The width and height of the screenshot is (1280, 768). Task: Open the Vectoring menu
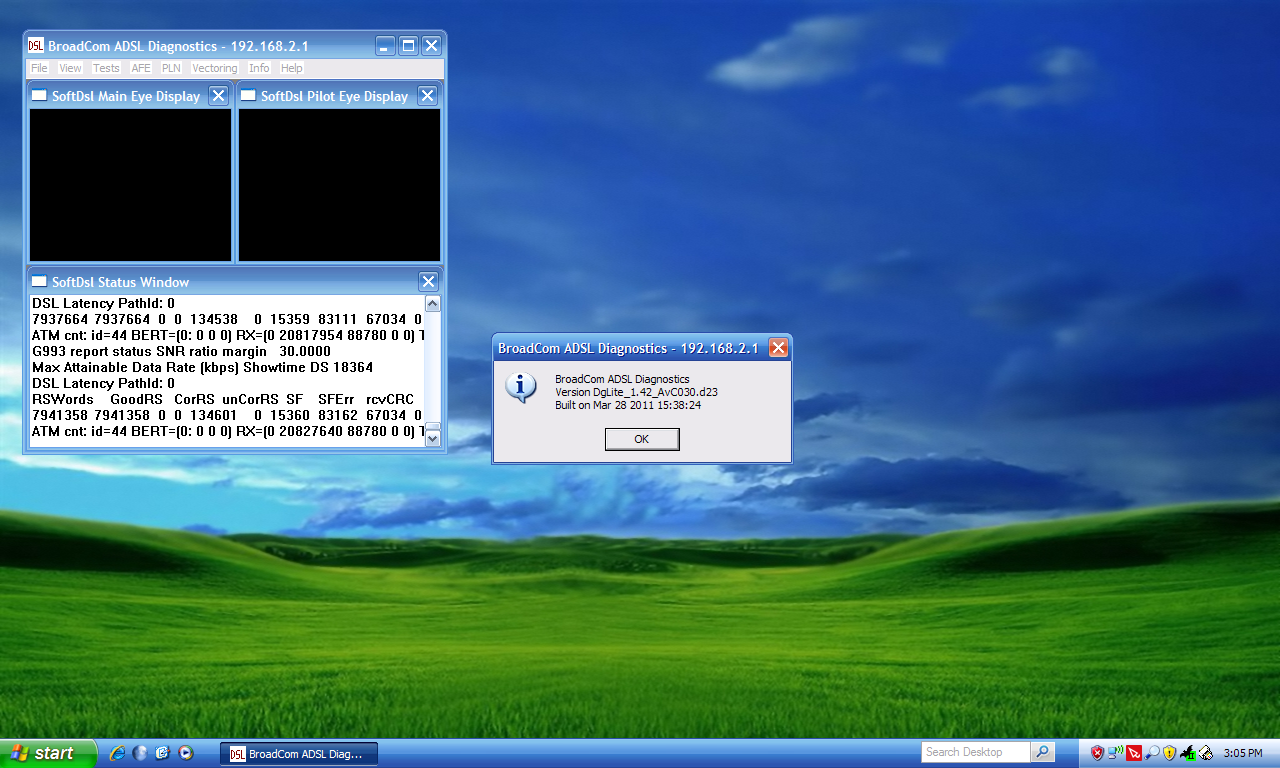tap(215, 68)
